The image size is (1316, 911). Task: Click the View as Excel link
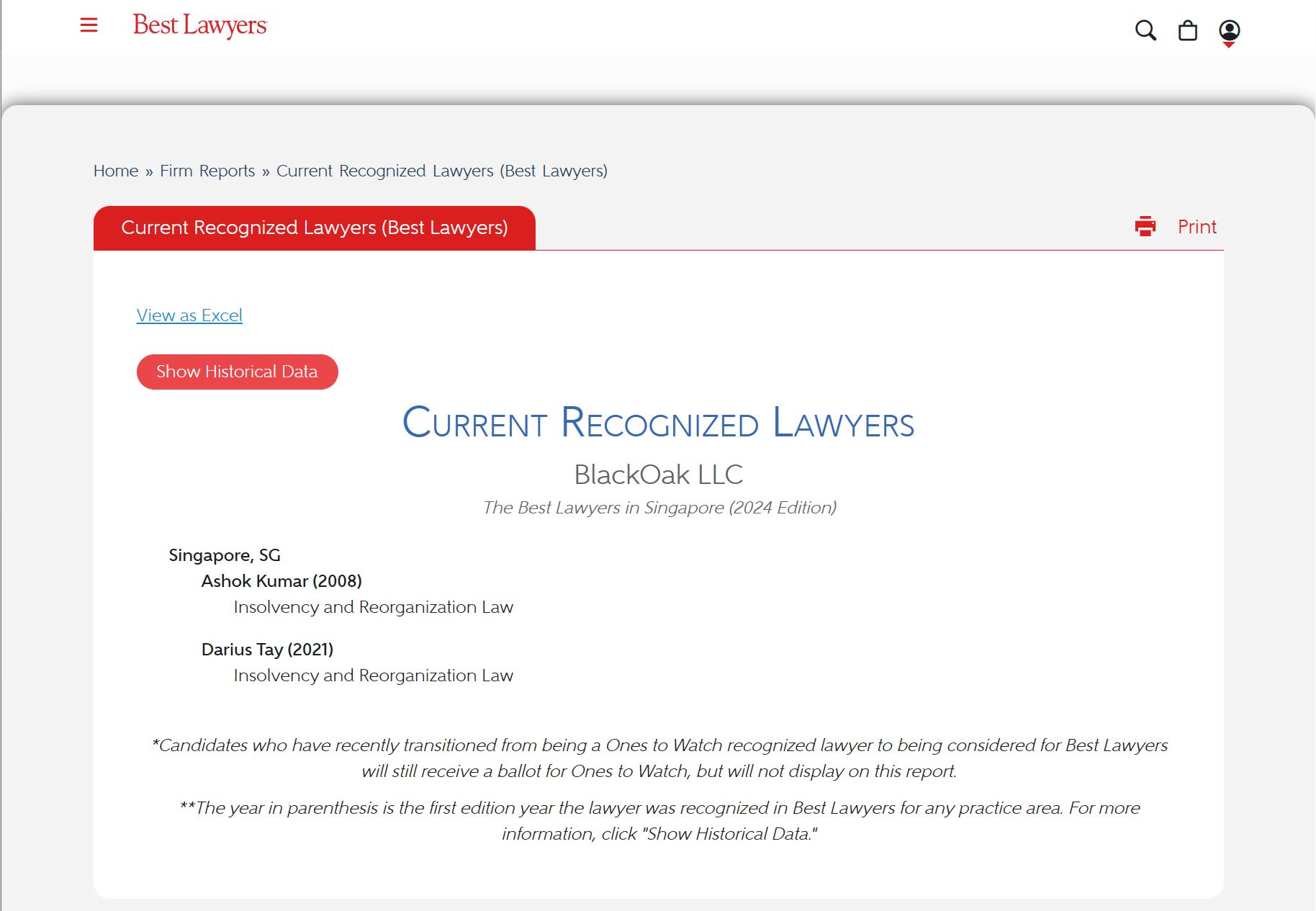189,315
